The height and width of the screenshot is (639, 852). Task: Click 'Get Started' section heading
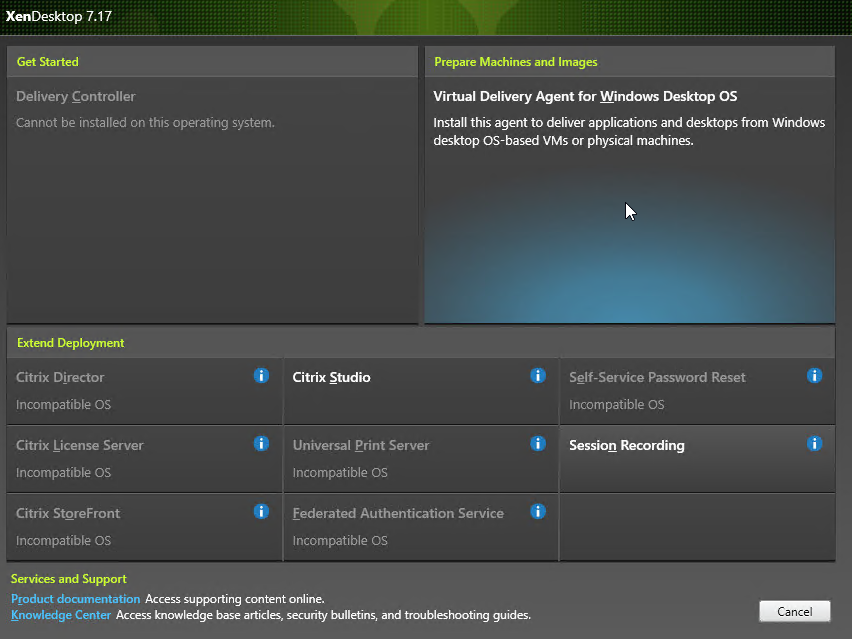point(48,62)
